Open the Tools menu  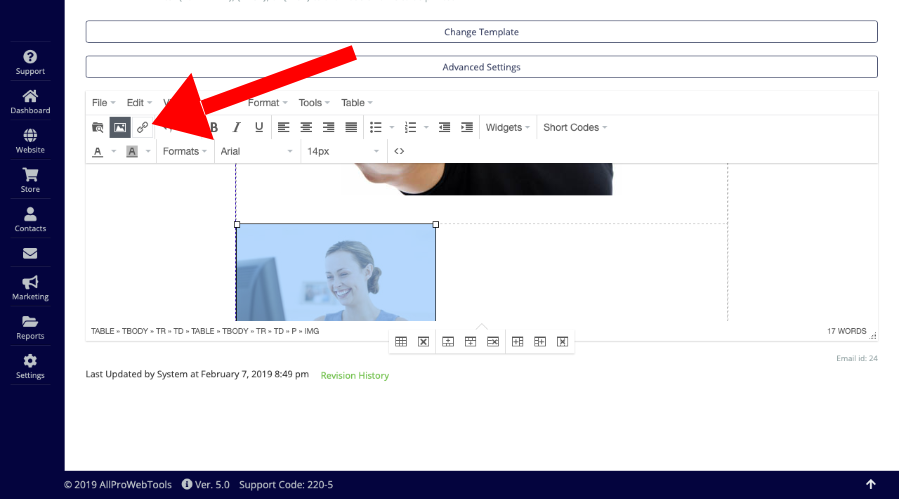(x=314, y=102)
